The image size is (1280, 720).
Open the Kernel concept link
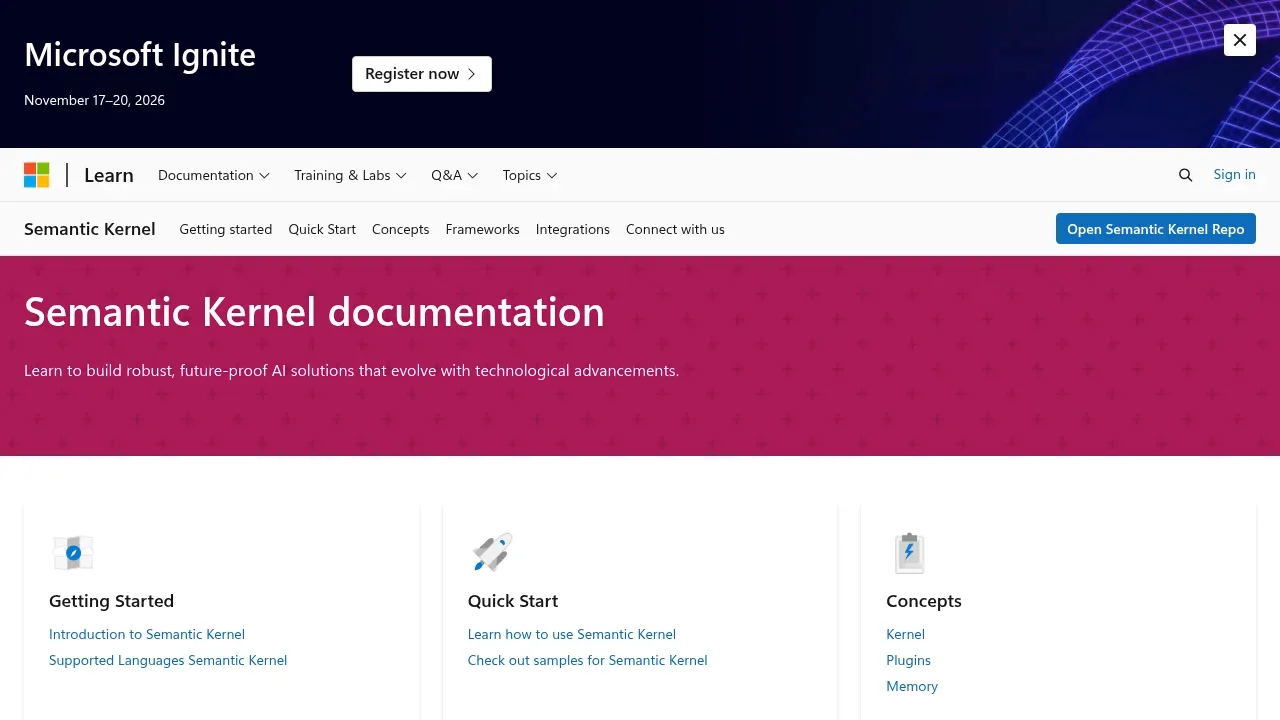(905, 634)
